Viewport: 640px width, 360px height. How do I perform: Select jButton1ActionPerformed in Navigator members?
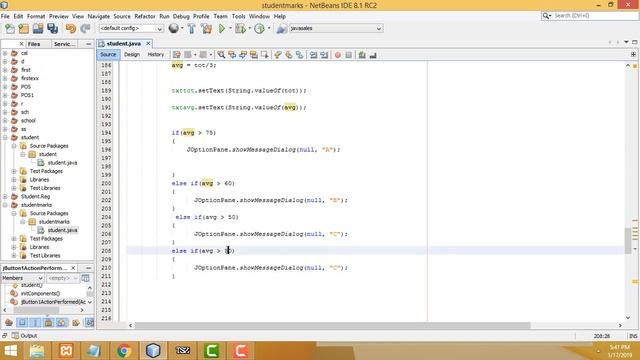[53, 302]
